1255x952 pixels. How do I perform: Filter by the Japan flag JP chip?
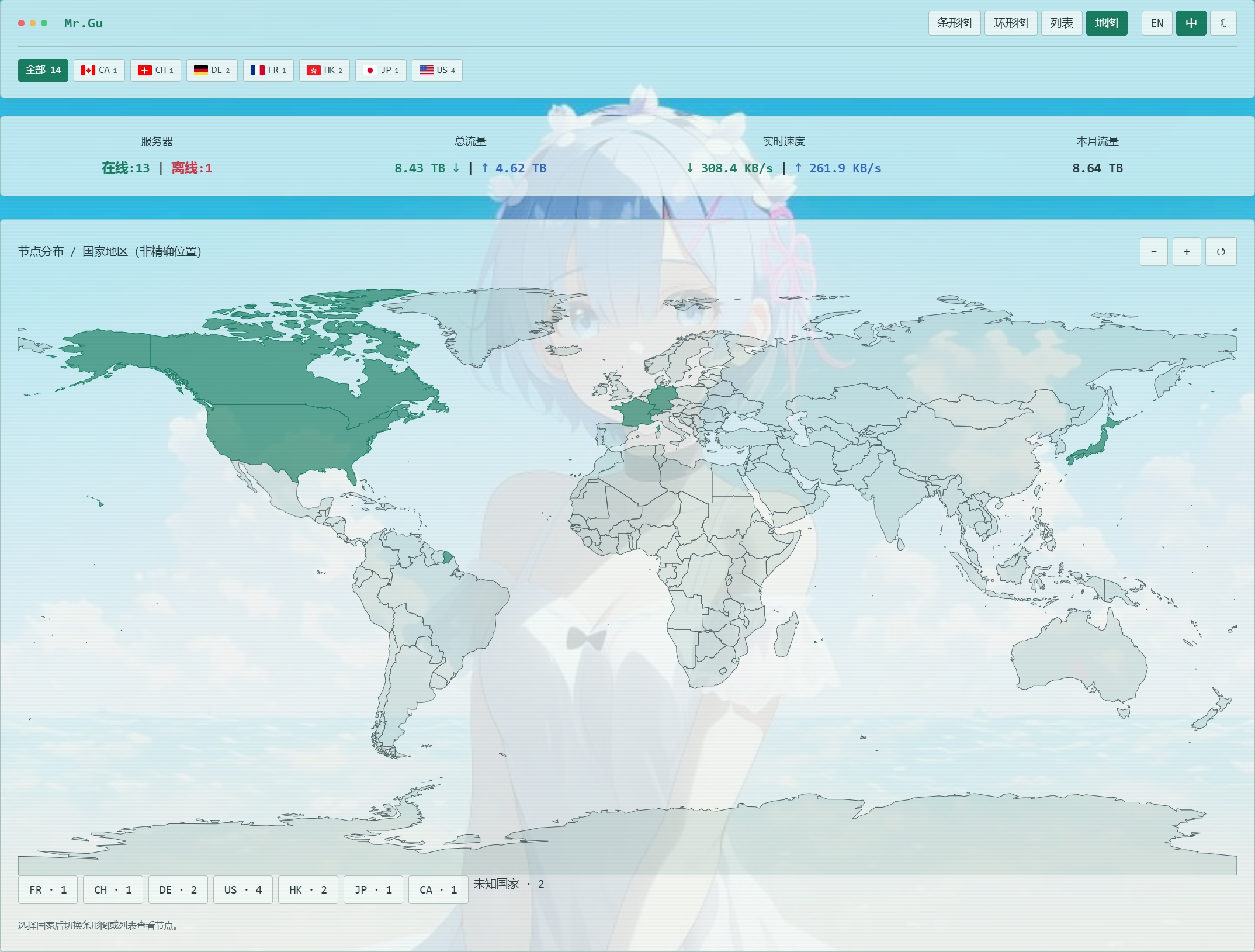tap(381, 70)
